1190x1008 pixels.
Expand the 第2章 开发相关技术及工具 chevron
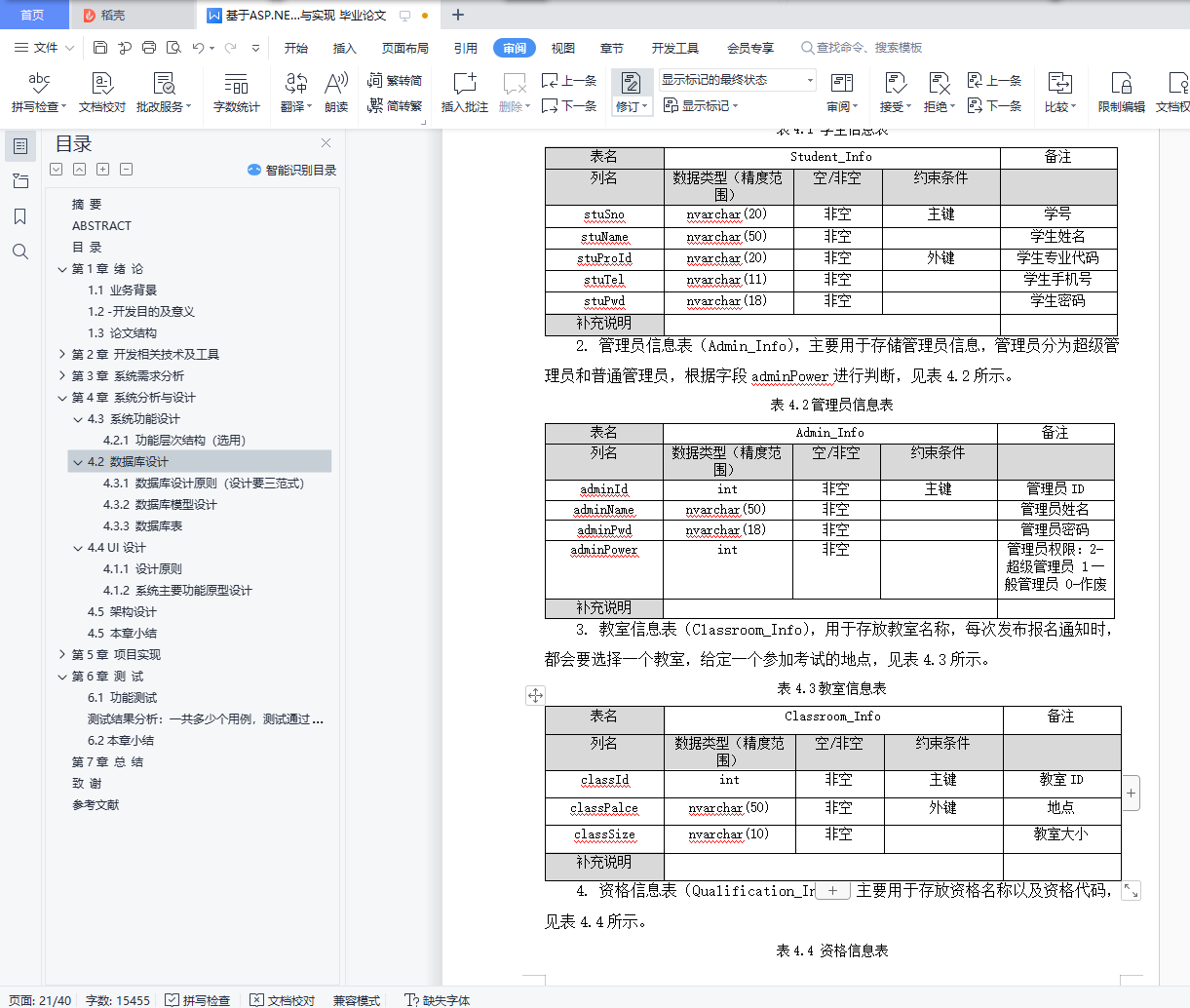pos(62,355)
